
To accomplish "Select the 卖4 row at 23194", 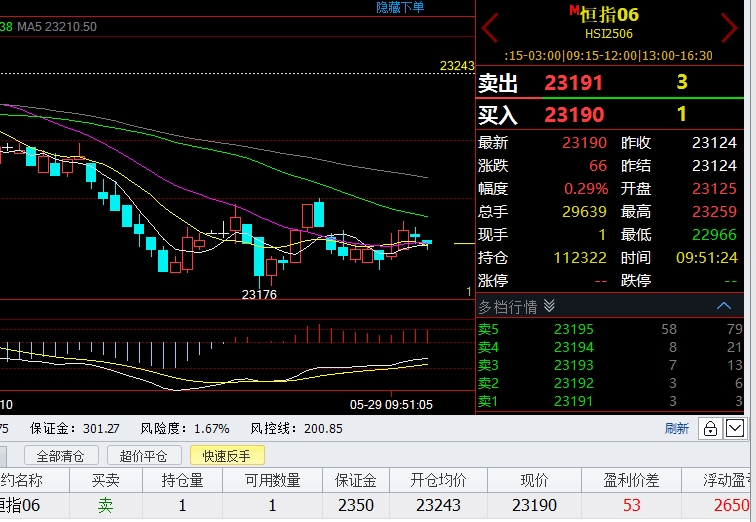I will (610, 347).
